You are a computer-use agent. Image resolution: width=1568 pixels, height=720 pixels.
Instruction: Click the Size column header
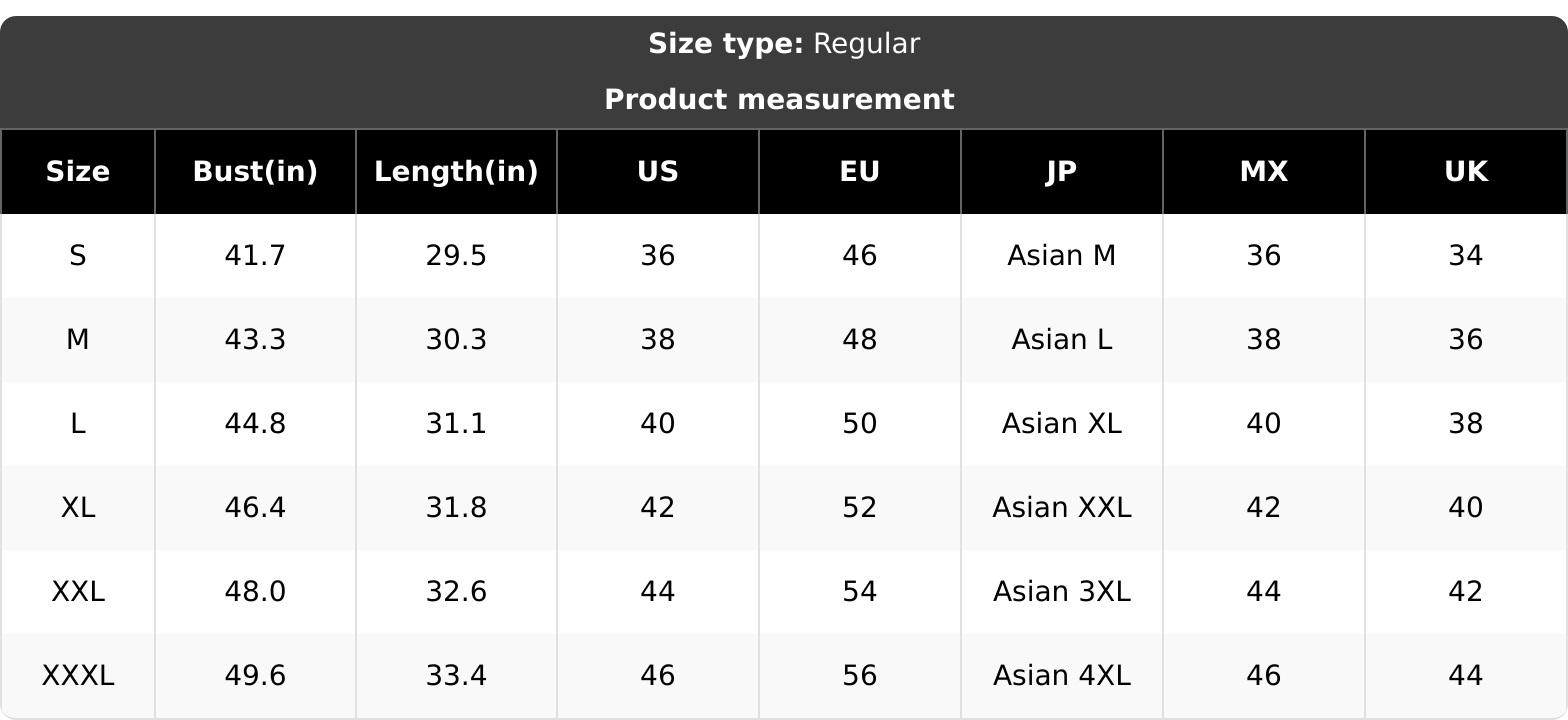(x=78, y=172)
